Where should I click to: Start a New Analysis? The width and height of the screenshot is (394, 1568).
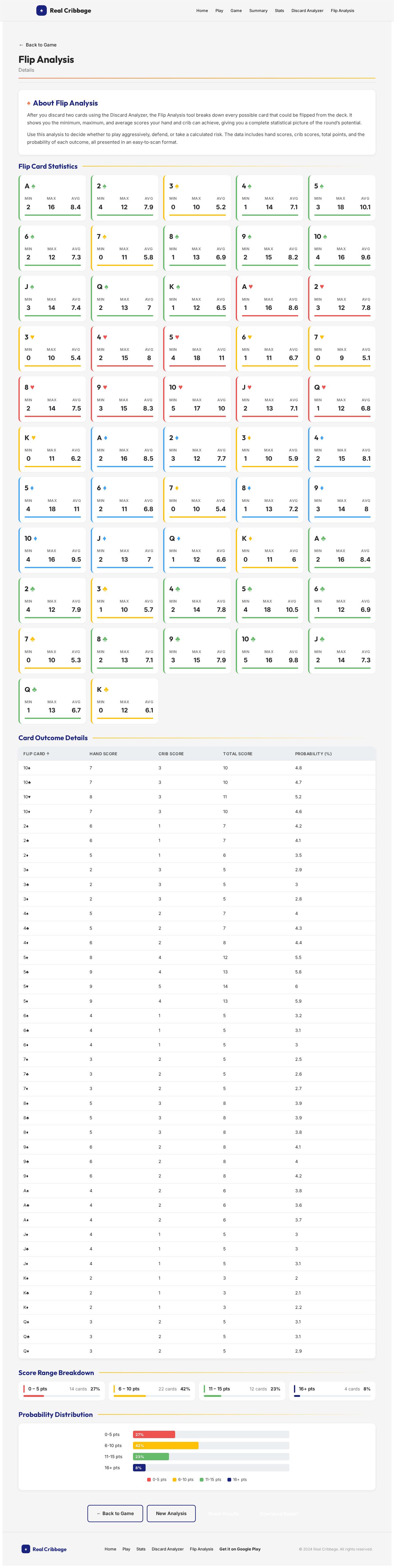pos(171,1513)
